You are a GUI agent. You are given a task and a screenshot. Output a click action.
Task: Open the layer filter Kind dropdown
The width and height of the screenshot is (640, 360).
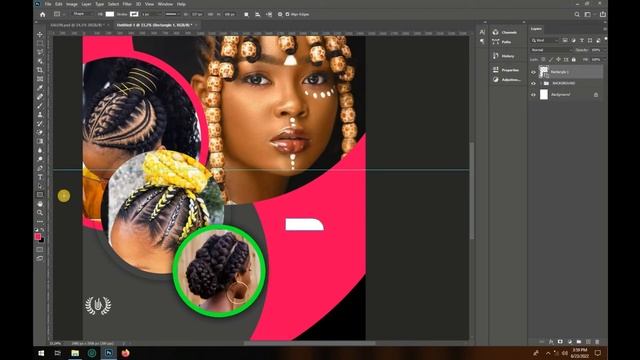pyautogui.click(x=544, y=40)
